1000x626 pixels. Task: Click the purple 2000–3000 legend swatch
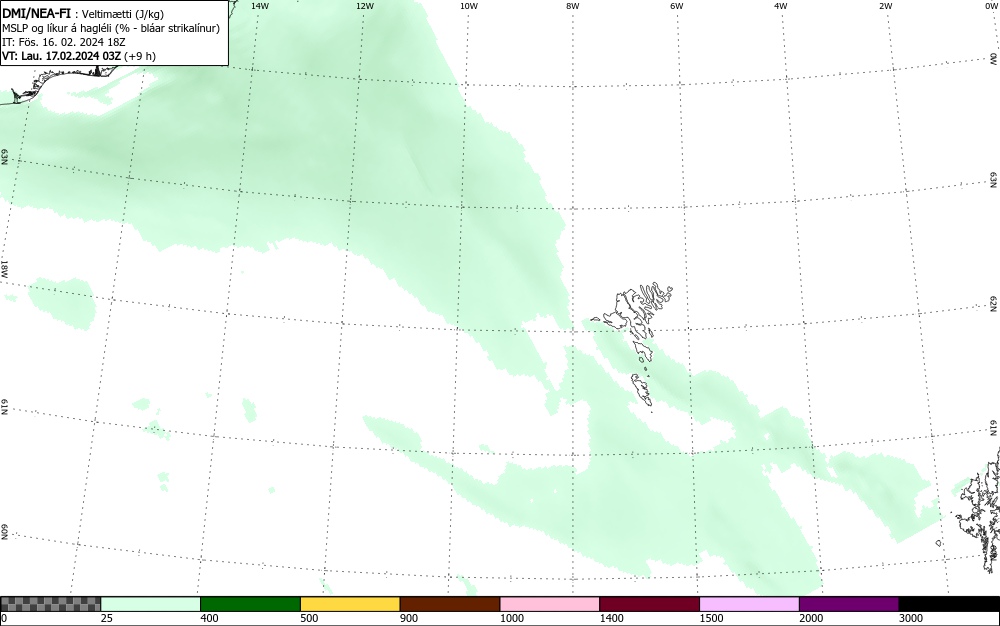coord(849,604)
